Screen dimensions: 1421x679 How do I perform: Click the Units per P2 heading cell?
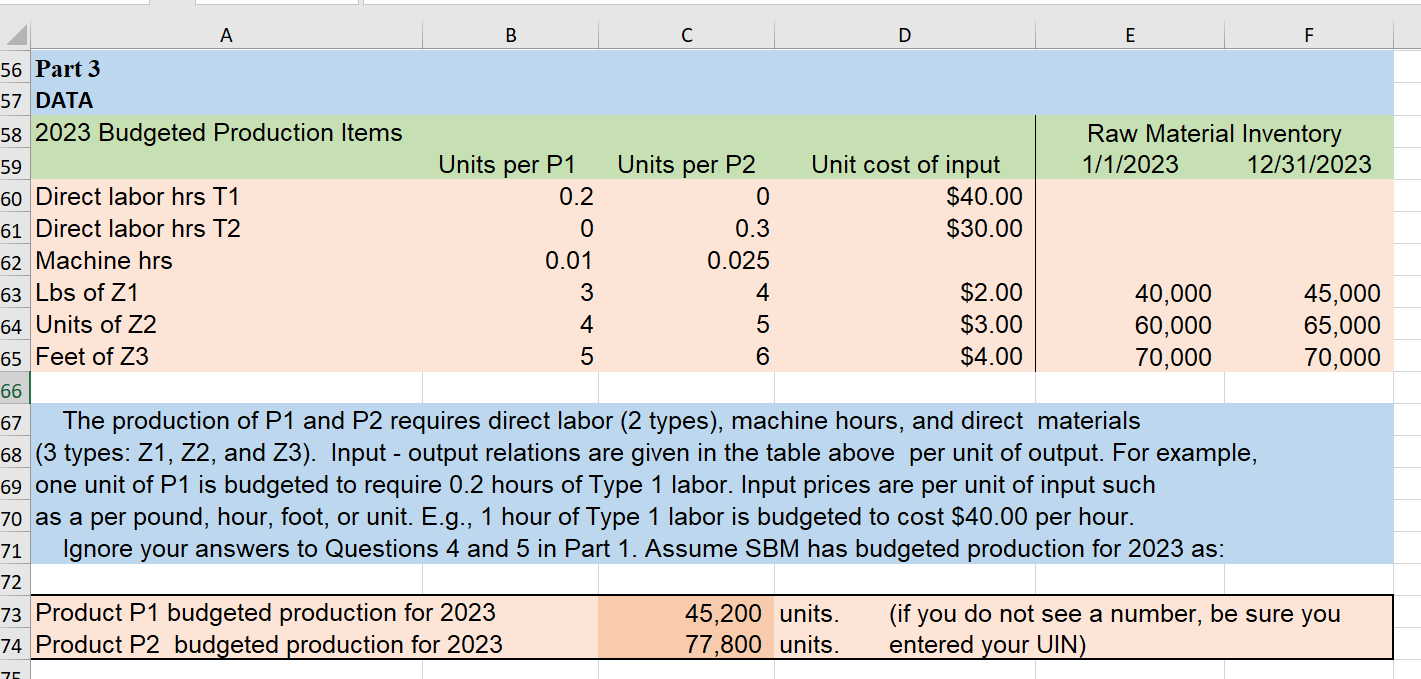685,164
